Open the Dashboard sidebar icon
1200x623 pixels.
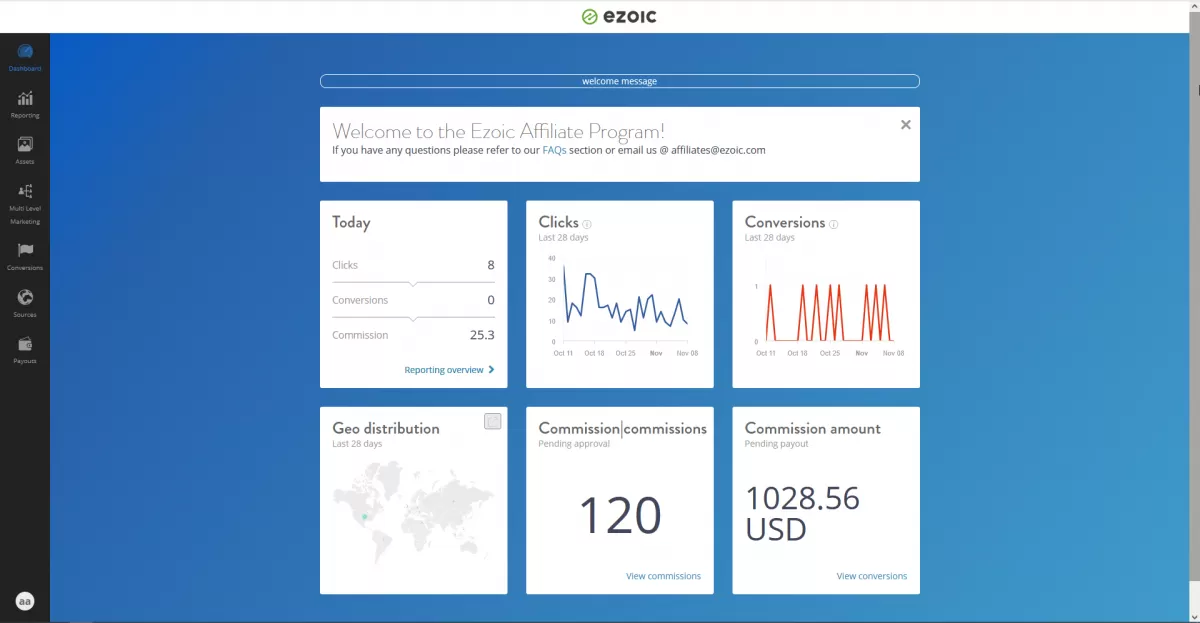(x=25, y=51)
